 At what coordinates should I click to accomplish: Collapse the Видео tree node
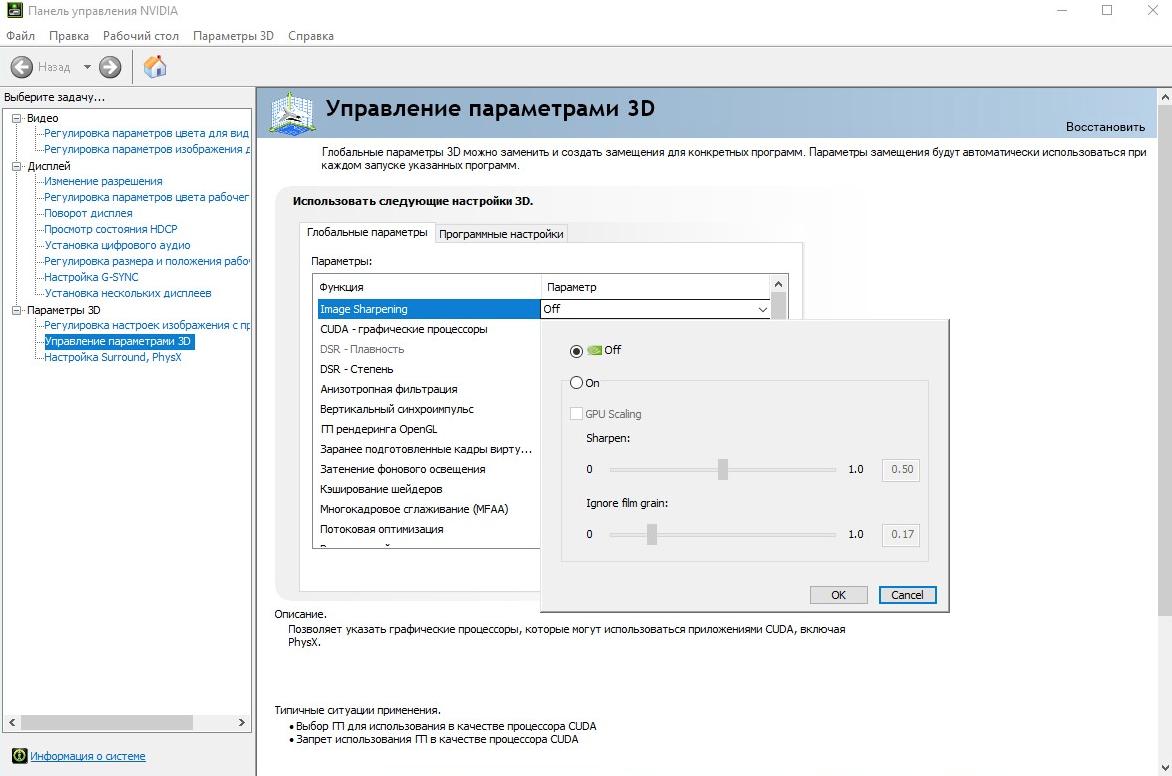pos(16,118)
